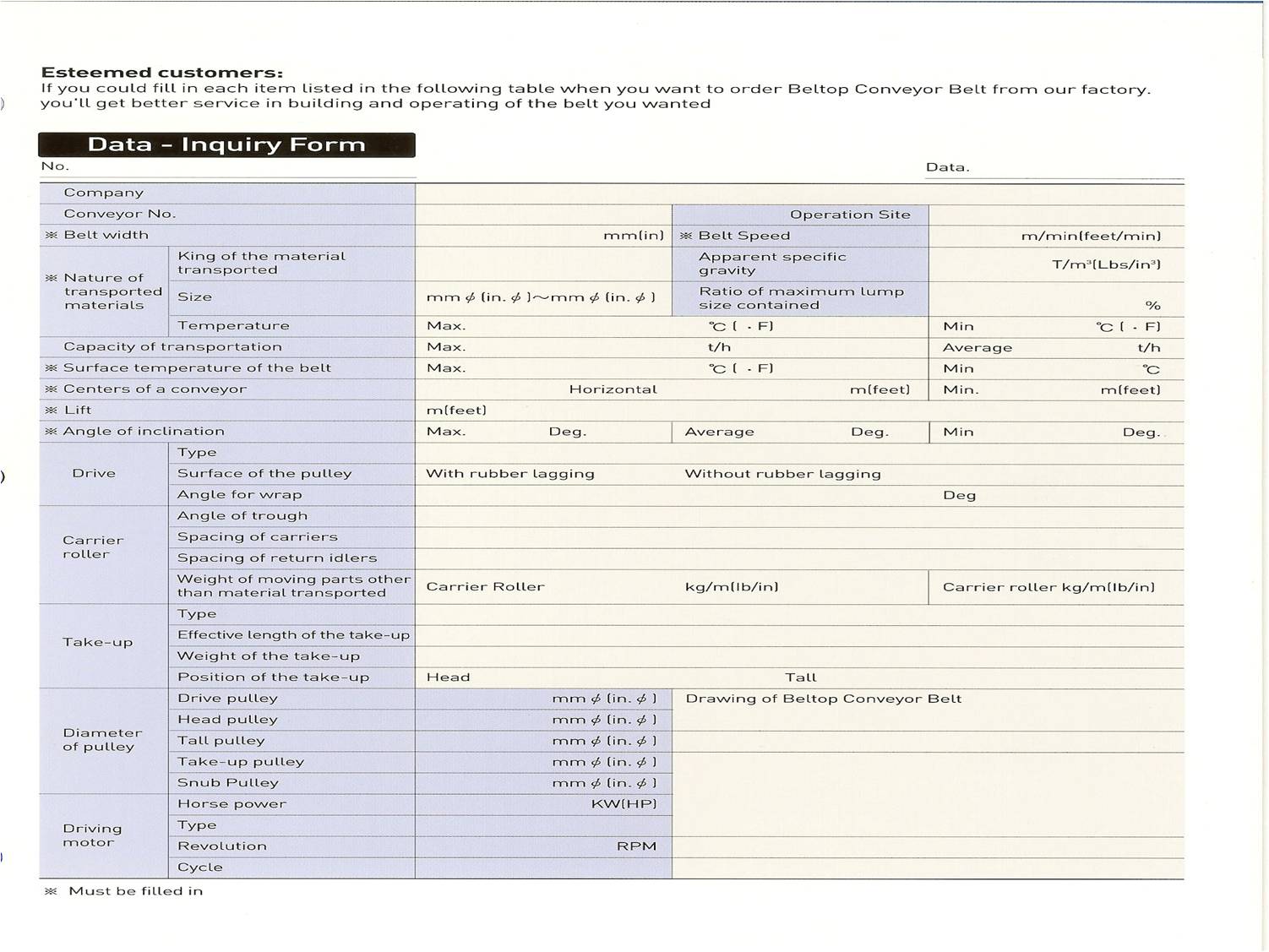Click the Angle of trough field
The height and width of the screenshot is (952, 1269).
point(798,516)
